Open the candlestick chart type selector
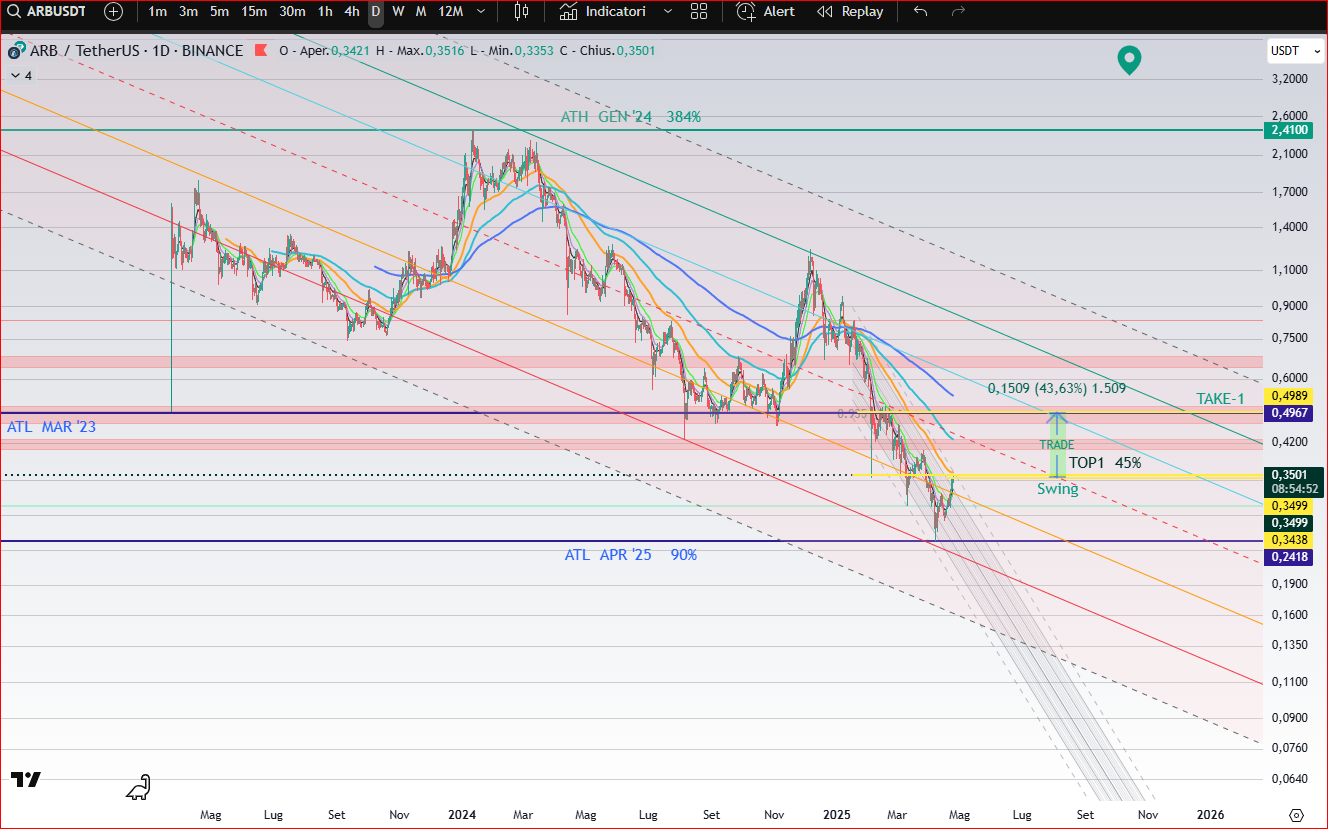The height and width of the screenshot is (829, 1328). point(521,12)
